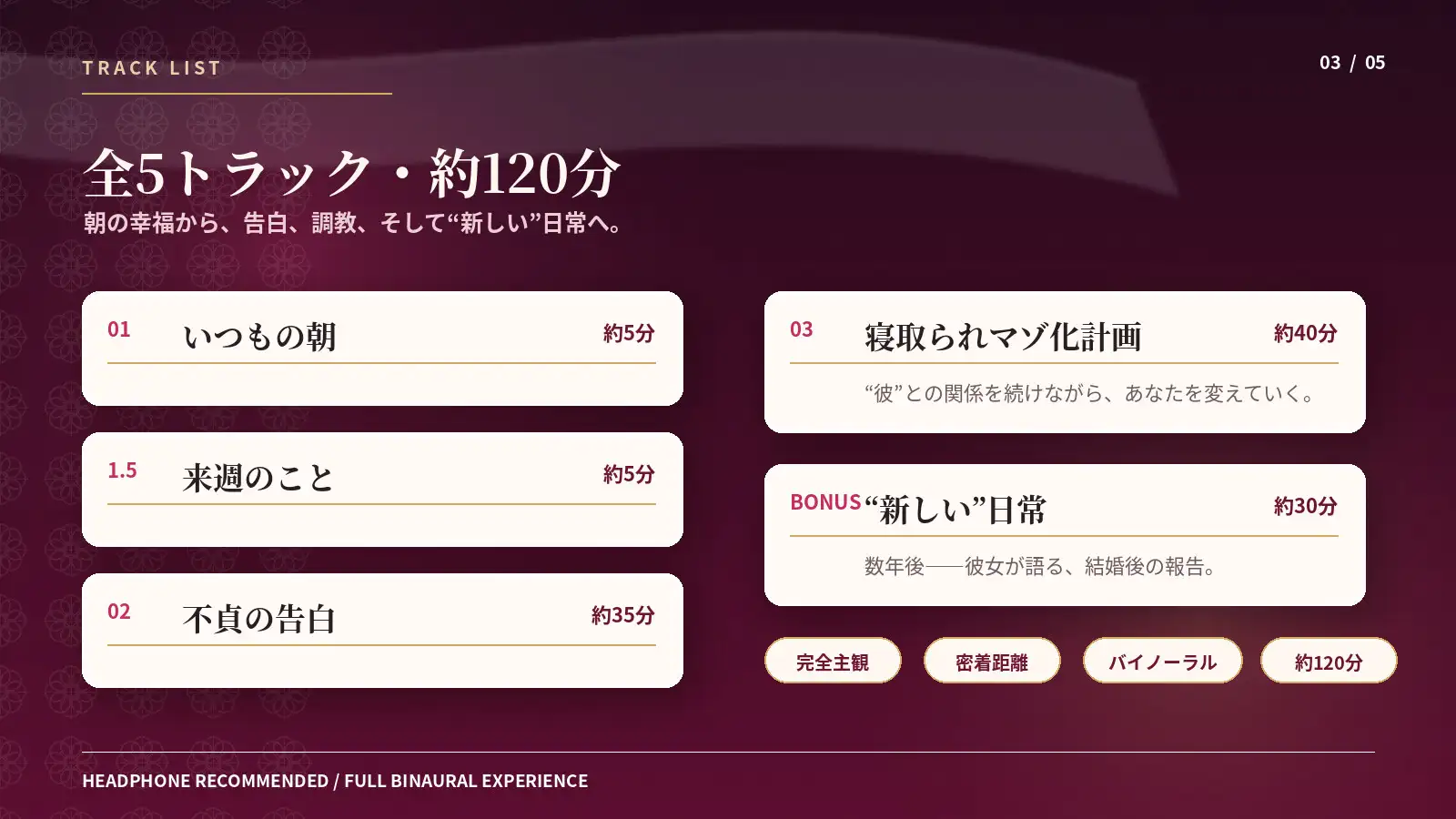Click the subtitle 朝の幸福から、告白 line
Viewport: 1456px width, 819px height.
pyautogui.click(x=355, y=223)
